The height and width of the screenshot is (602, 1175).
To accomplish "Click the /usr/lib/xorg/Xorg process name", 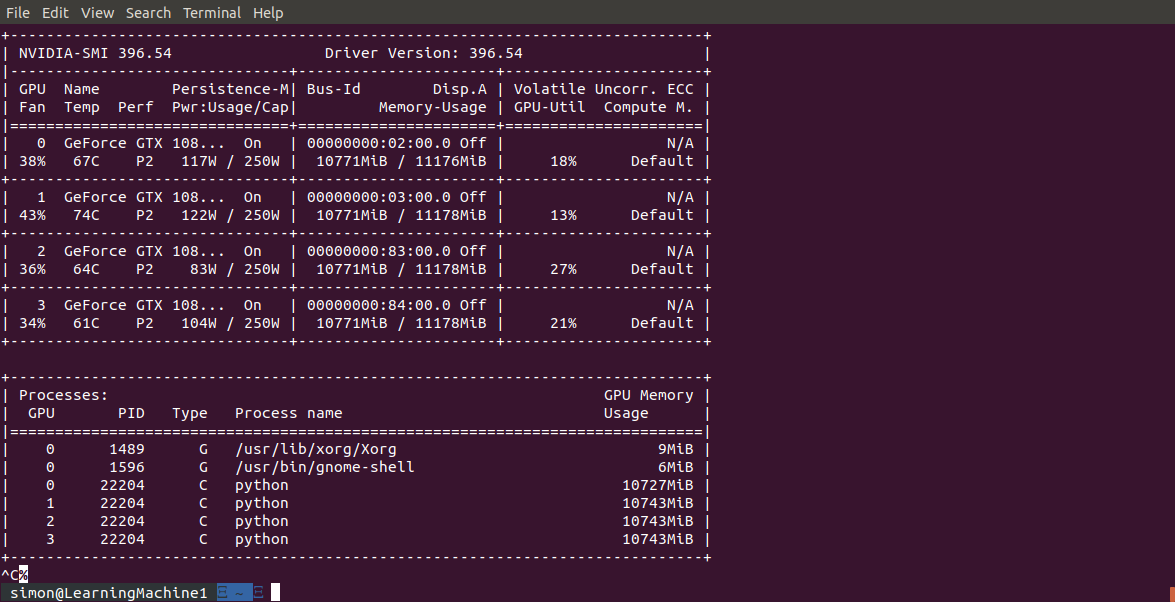I will [x=317, y=448].
